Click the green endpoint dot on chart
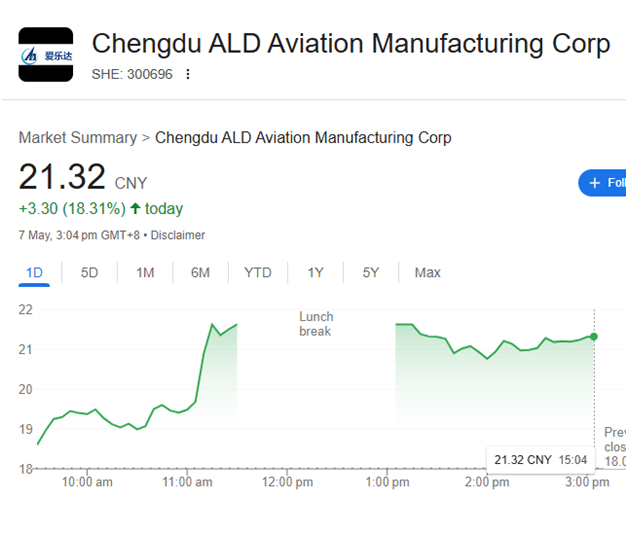 point(594,336)
